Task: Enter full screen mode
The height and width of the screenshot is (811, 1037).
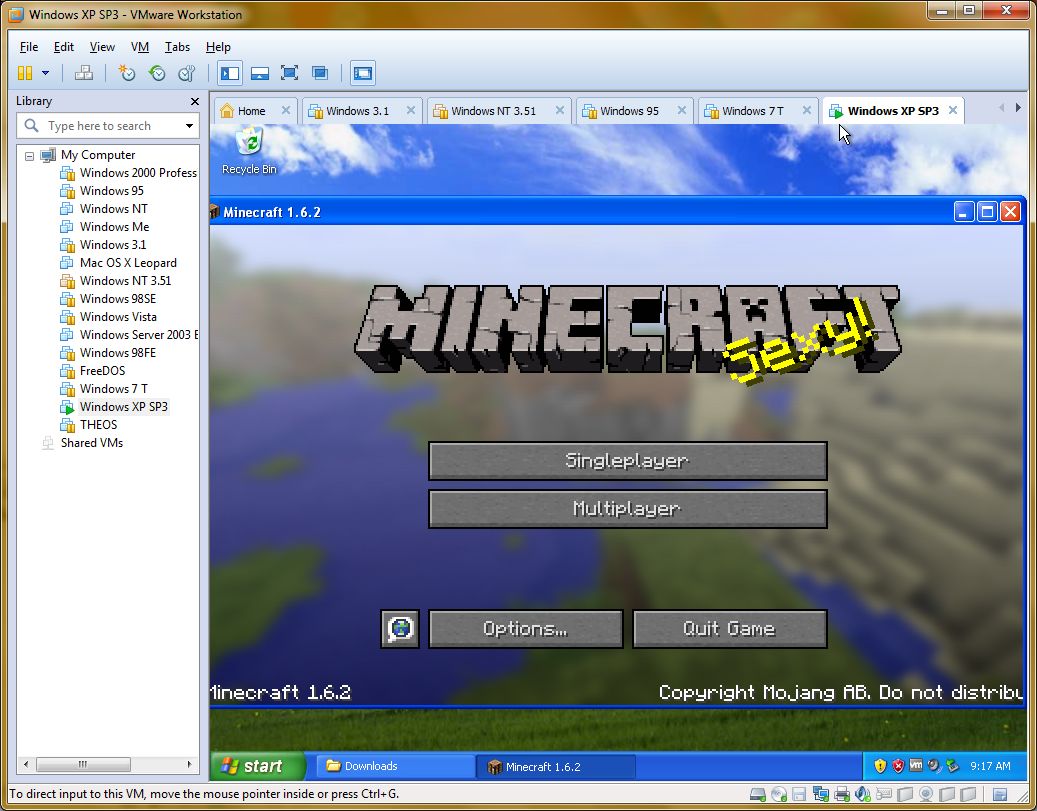Action: [x=289, y=73]
